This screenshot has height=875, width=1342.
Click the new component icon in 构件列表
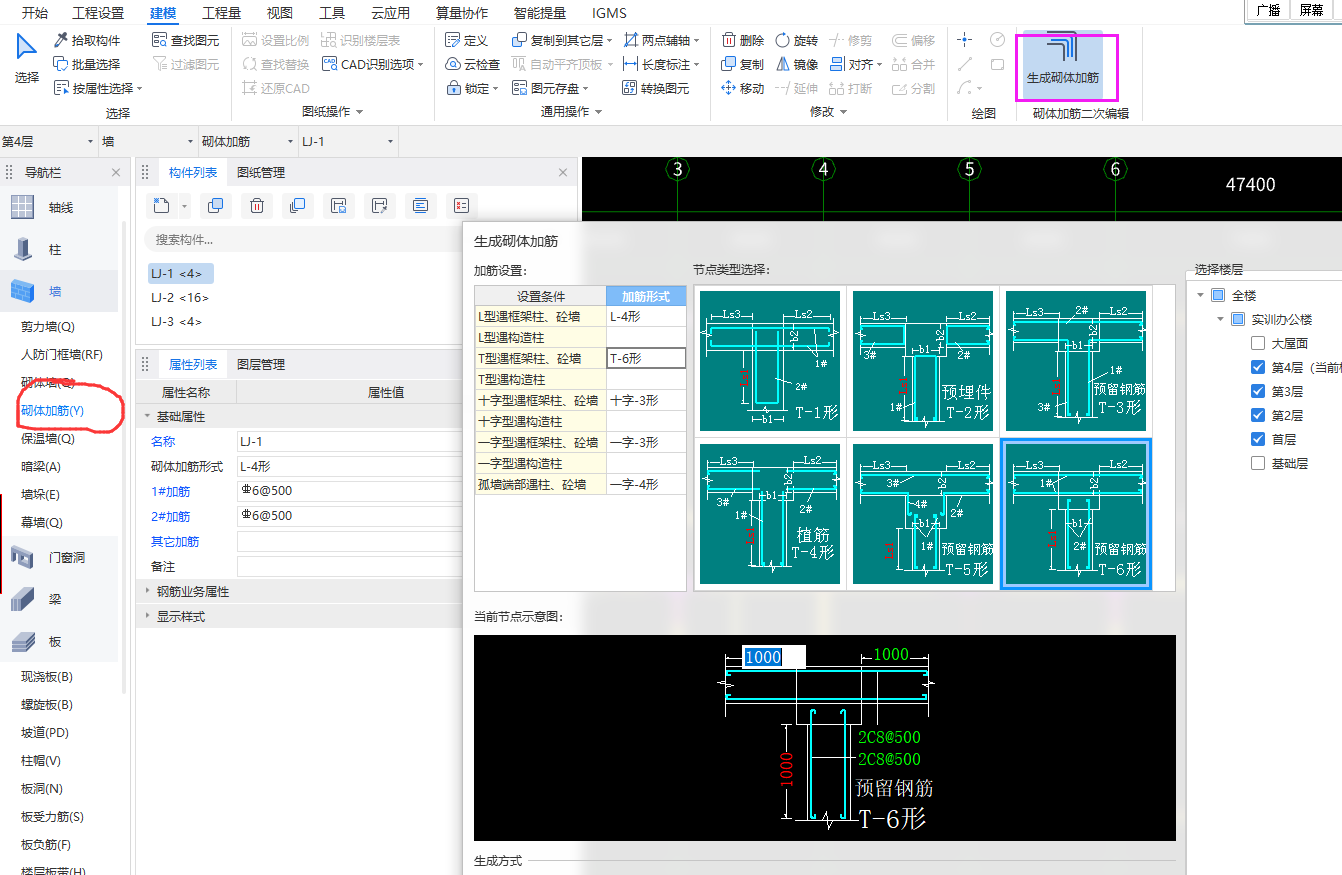(162, 206)
